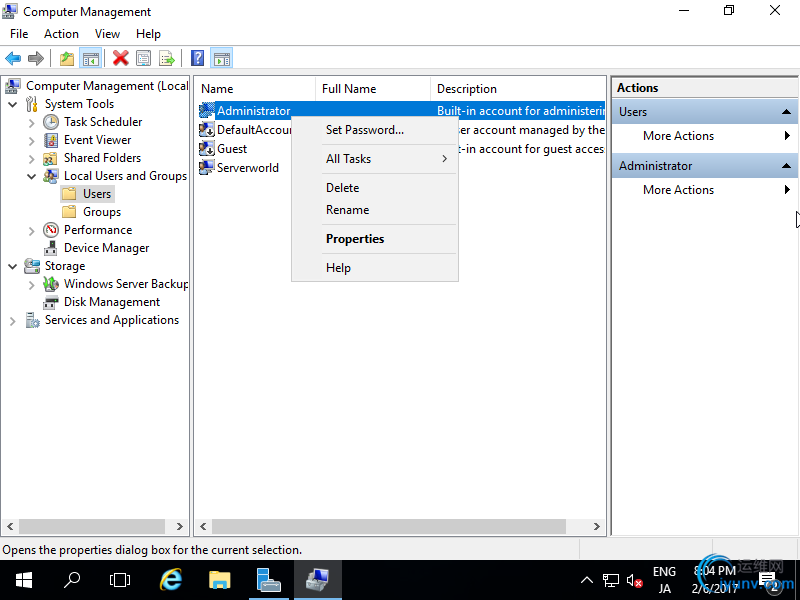Open the Help menu in menu bar
The height and width of the screenshot is (600, 800).
pos(148,34)
